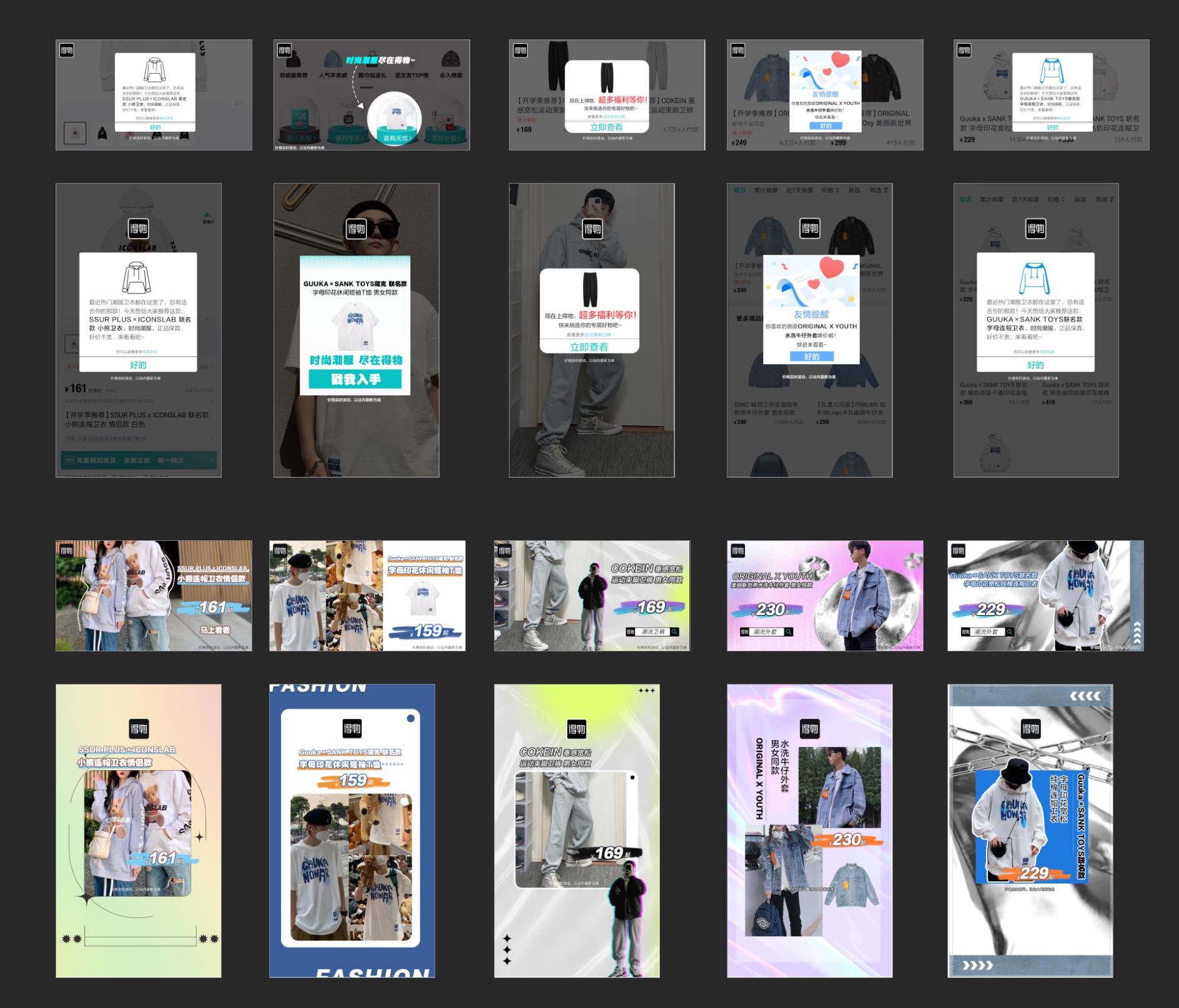The height and width of the screenshot is (1008, 1179).
Task: Click 好的 in tall GUUKA hoodie popup
Action: tap(1035, 365)
